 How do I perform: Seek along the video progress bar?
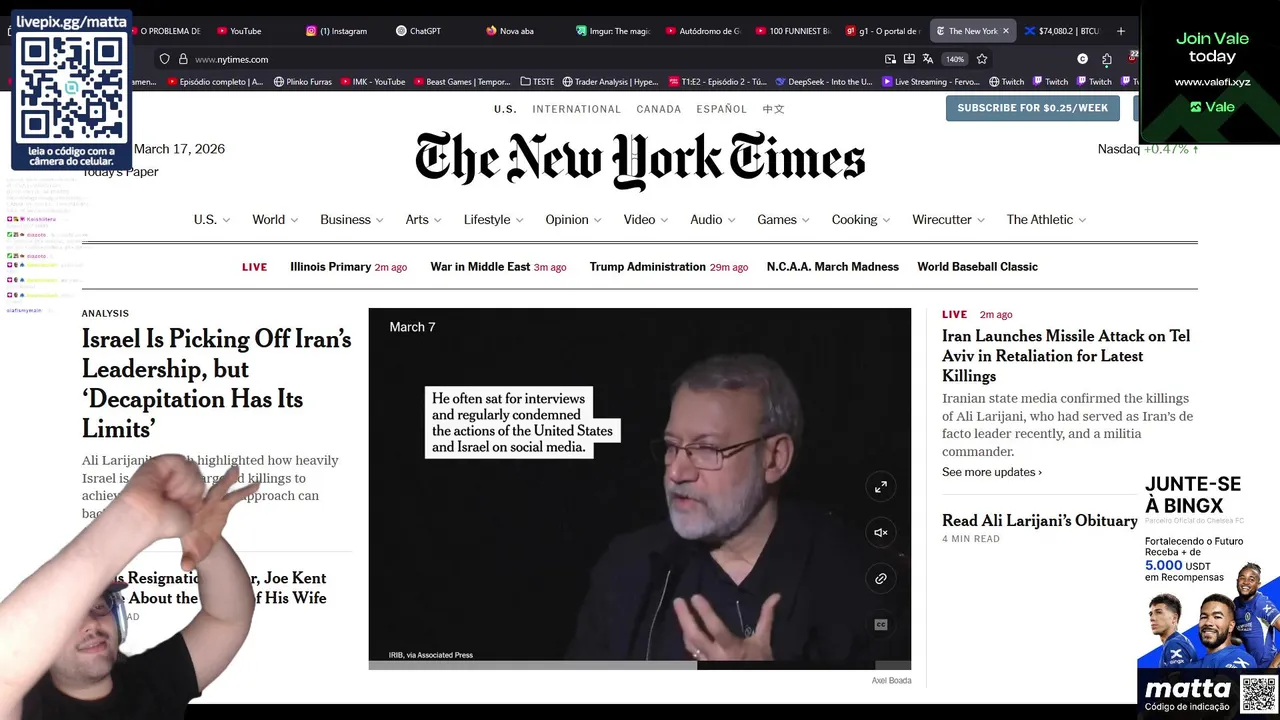pos(640,665)
